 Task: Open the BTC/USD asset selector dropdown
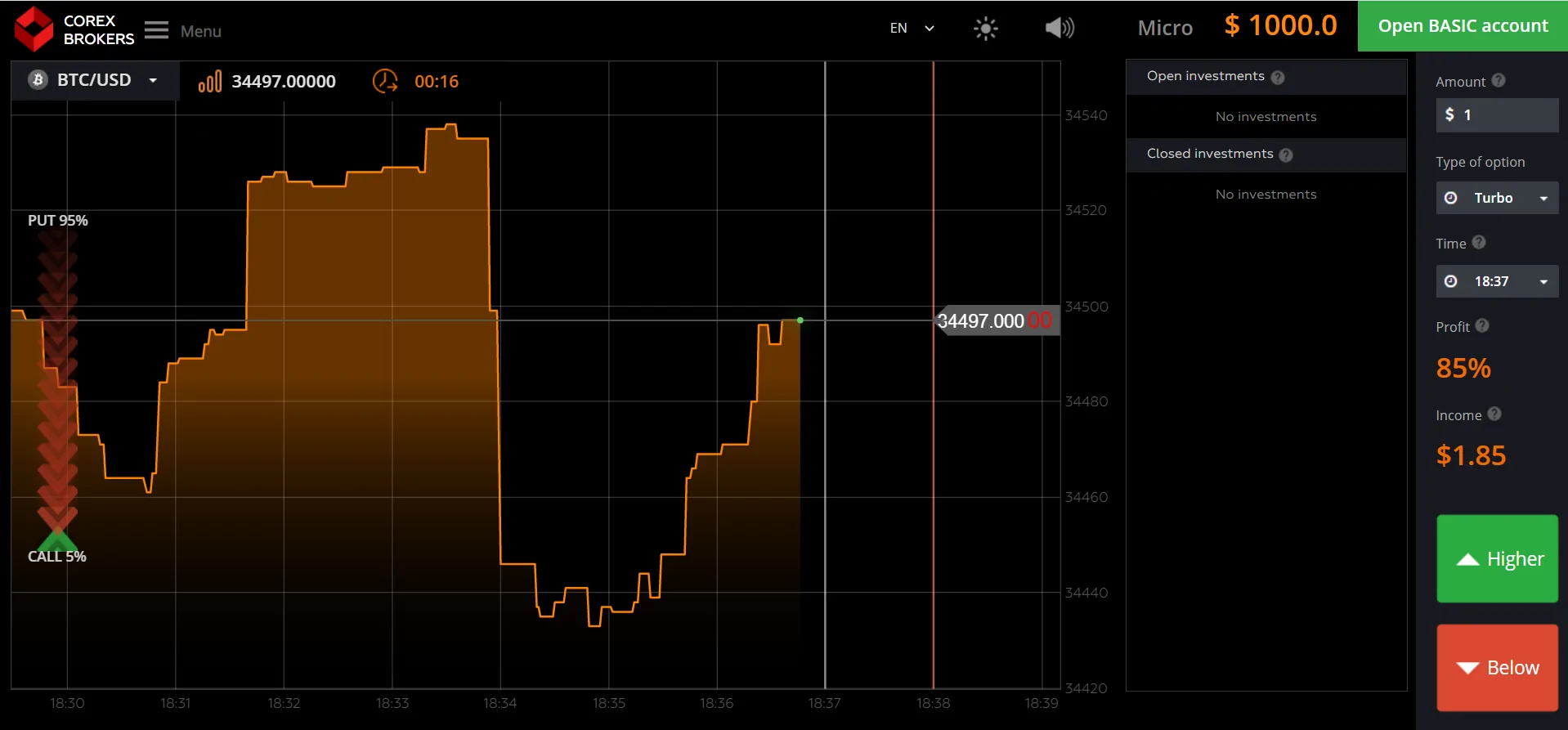(95, 80)
